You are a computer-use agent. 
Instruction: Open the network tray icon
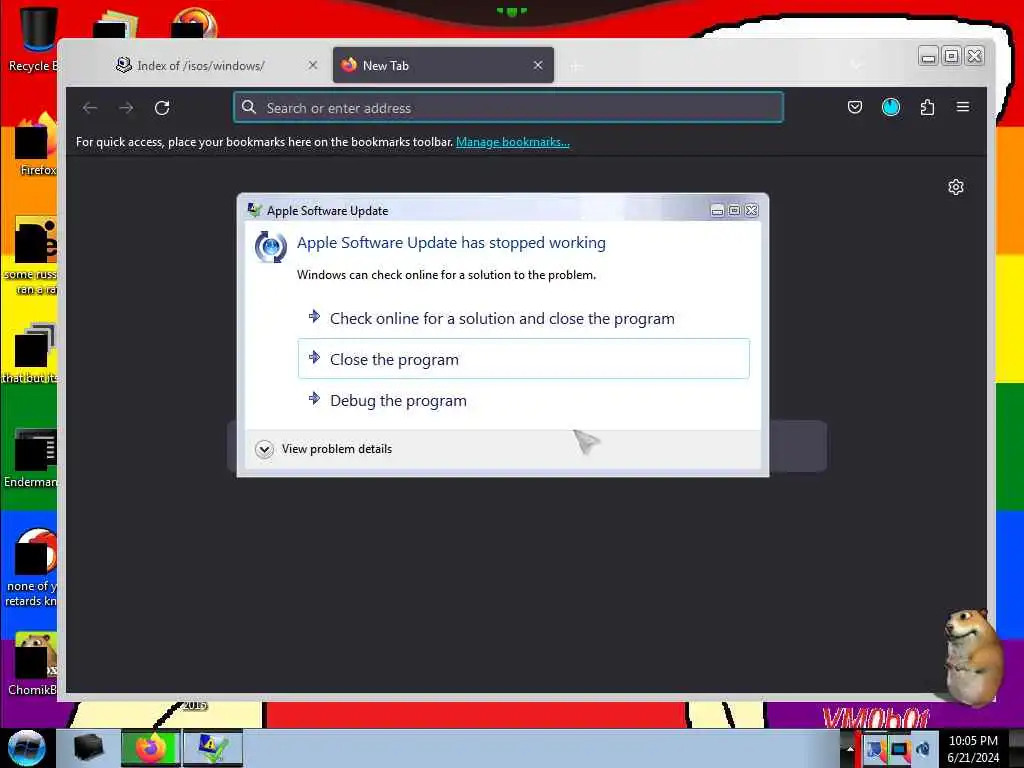coord(899,750)
